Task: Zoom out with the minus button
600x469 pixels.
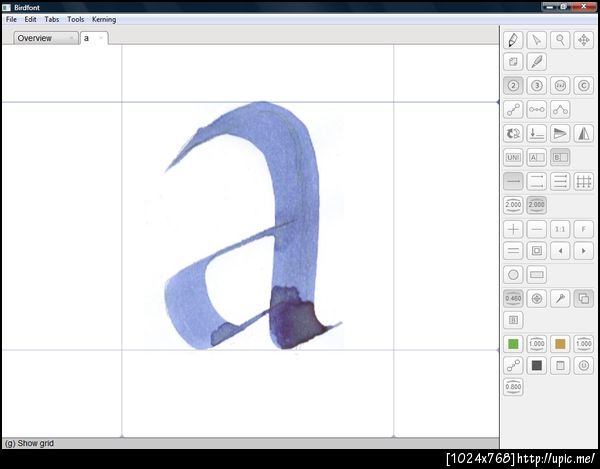Action: tap(536, 229)
